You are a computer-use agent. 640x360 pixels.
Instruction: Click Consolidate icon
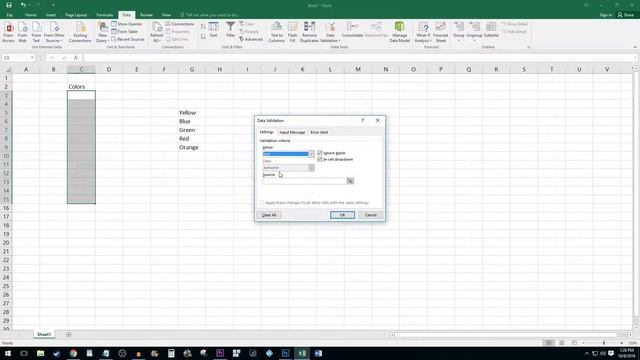pyautogui.click(x=352, y=30)
